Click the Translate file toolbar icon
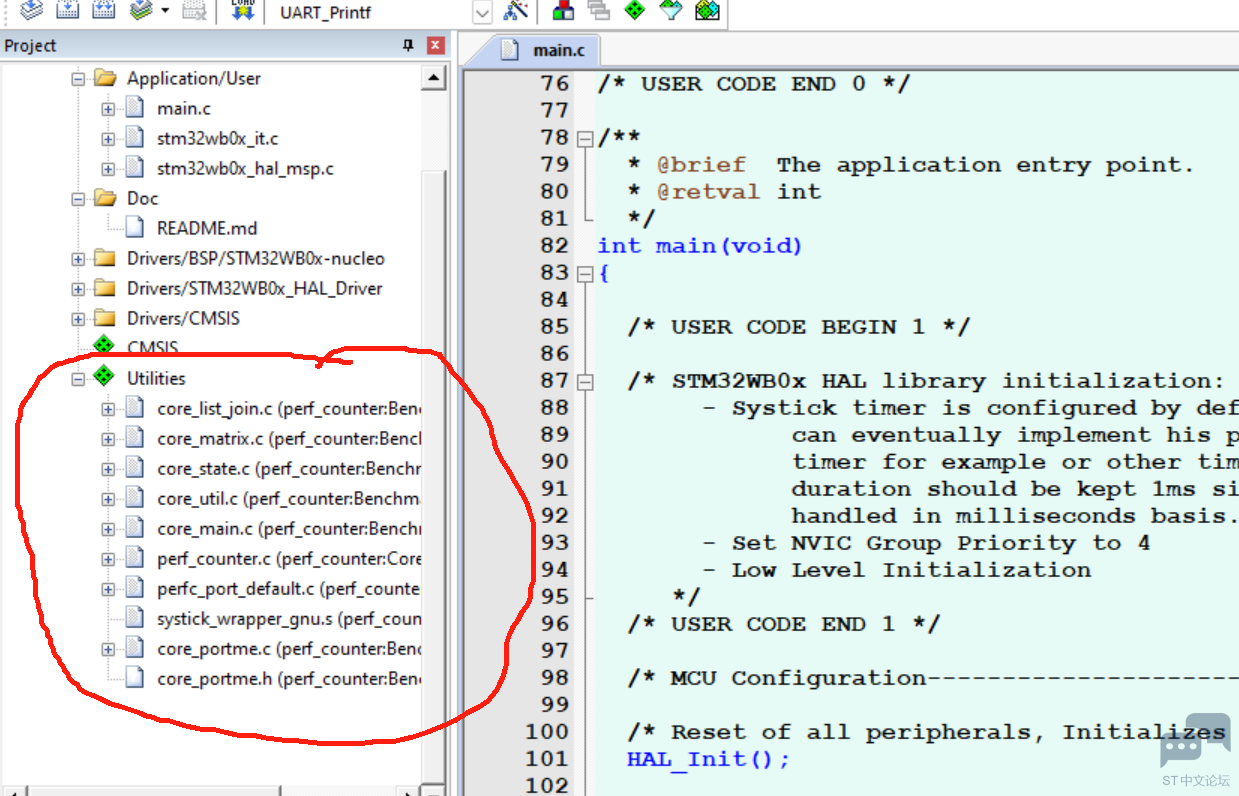This screenshot has width=1239, height=796. click(32, 11)
